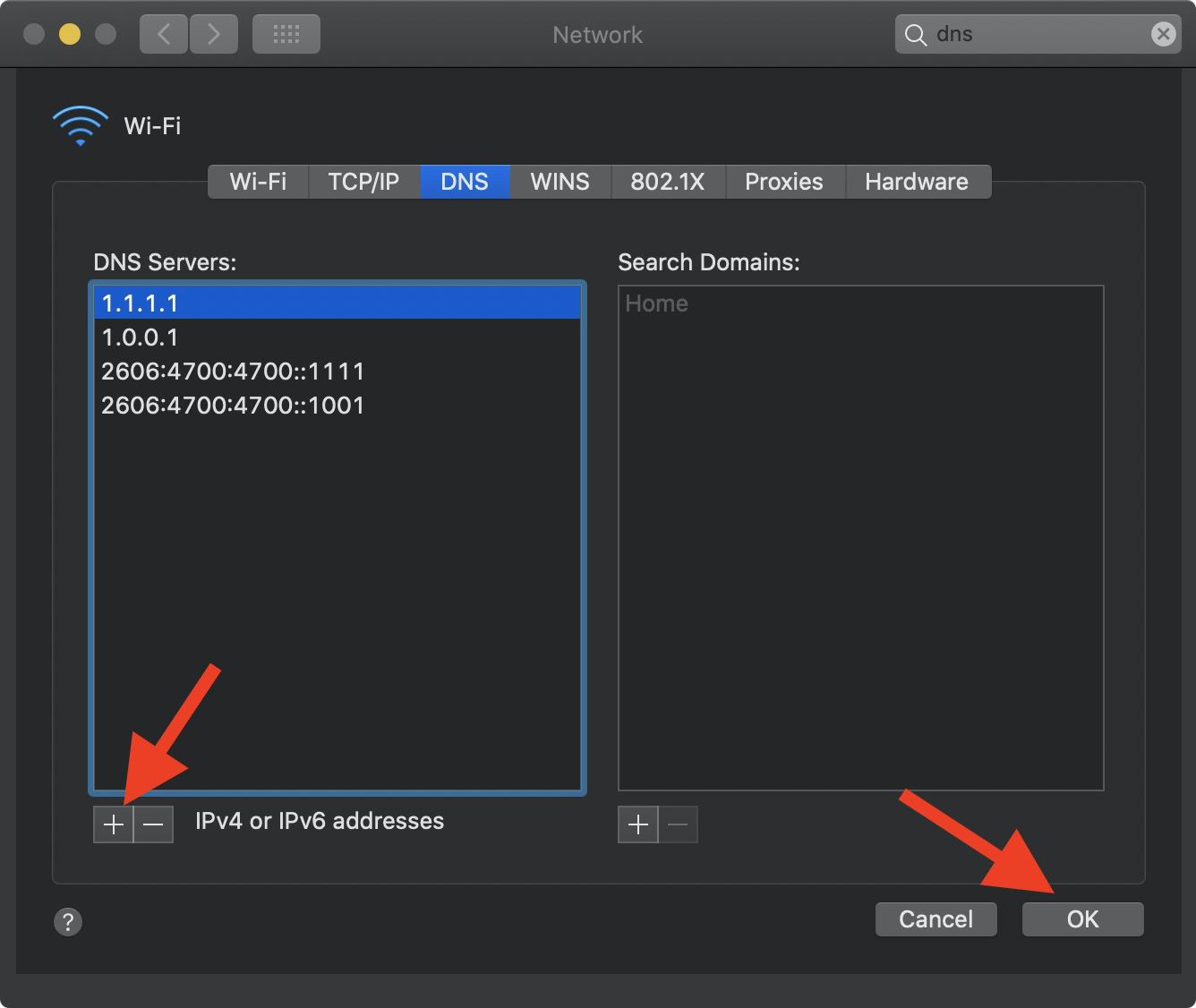The width and height of the screenshot is (1196, 1008).
Task: Dismiss the dialog via Cancel
Action: coord(935,918)
